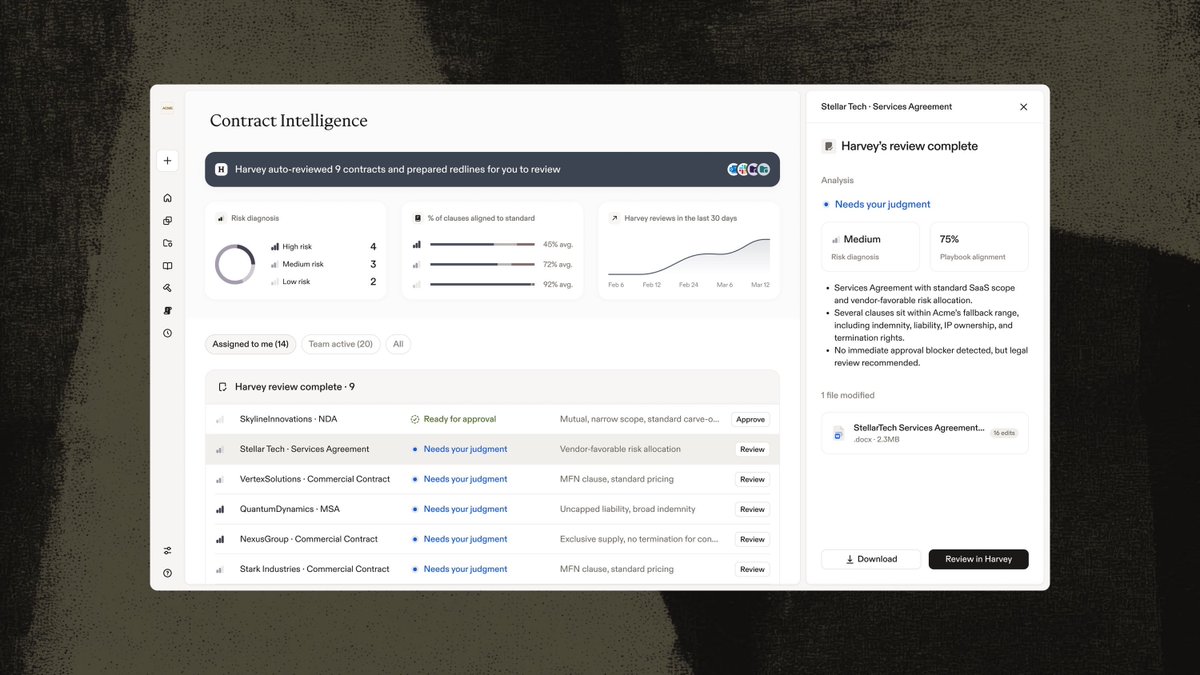This screenshot has width=1200, height=675.
Task: Select the Assigned to me (14) tab
Action: tap(250, 344)
